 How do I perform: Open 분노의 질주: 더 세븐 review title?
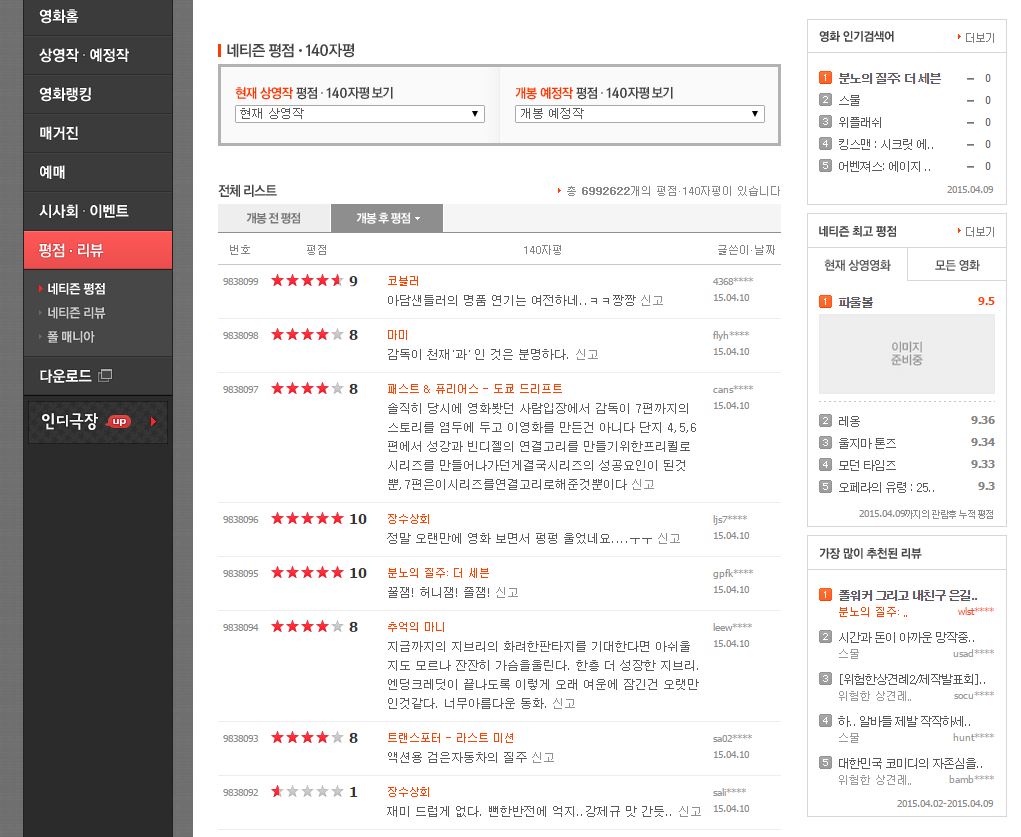click(x=438, y=573)
